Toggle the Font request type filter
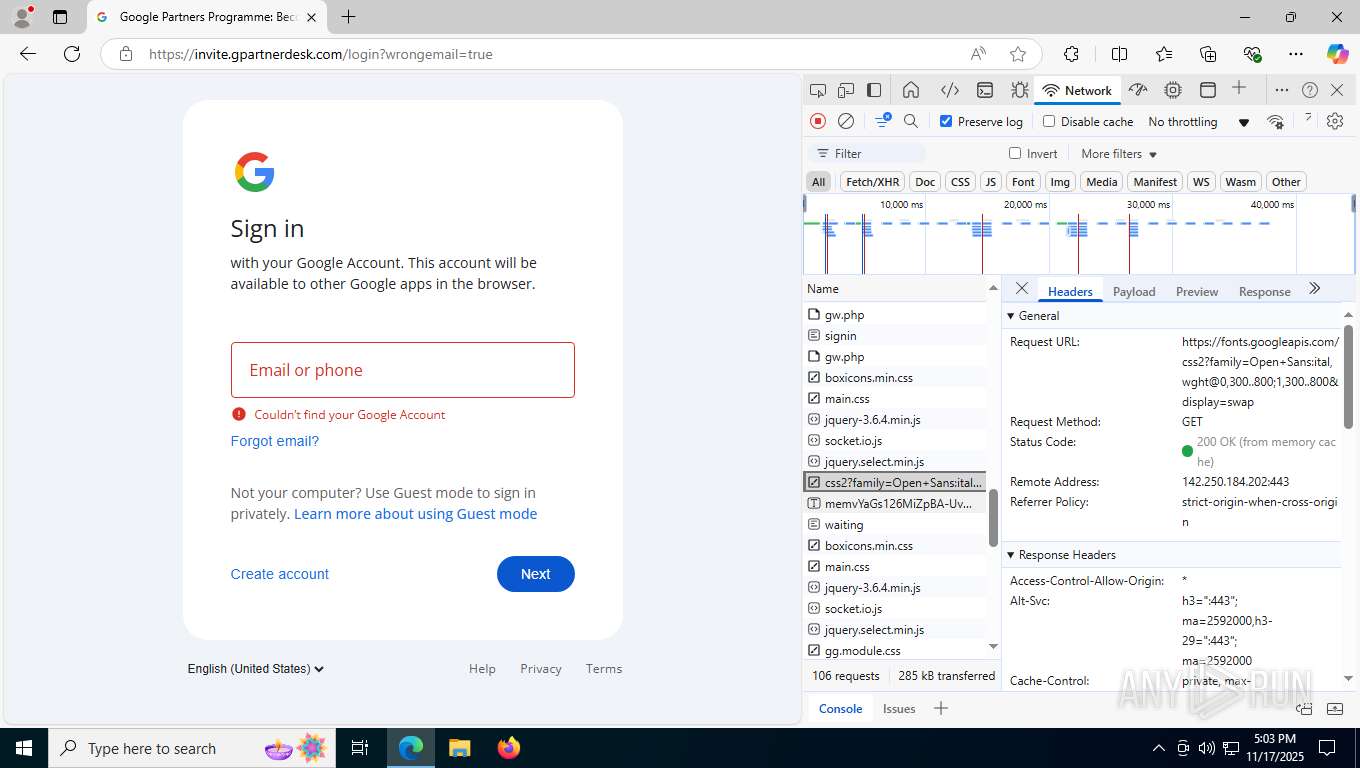The width and height of the screenshot is (1360, 768). pos(1023,182)
